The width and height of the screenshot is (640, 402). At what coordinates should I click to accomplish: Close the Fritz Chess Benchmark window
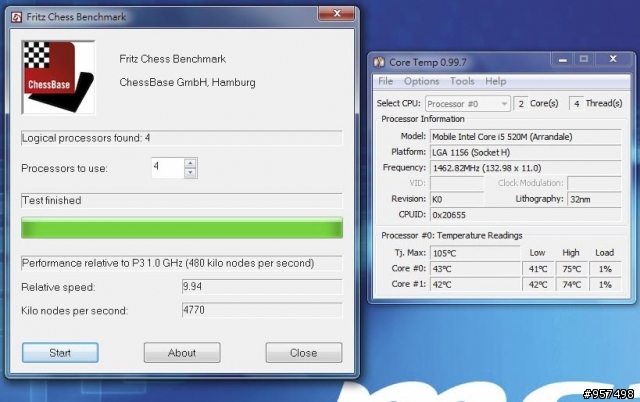(336, 14)
